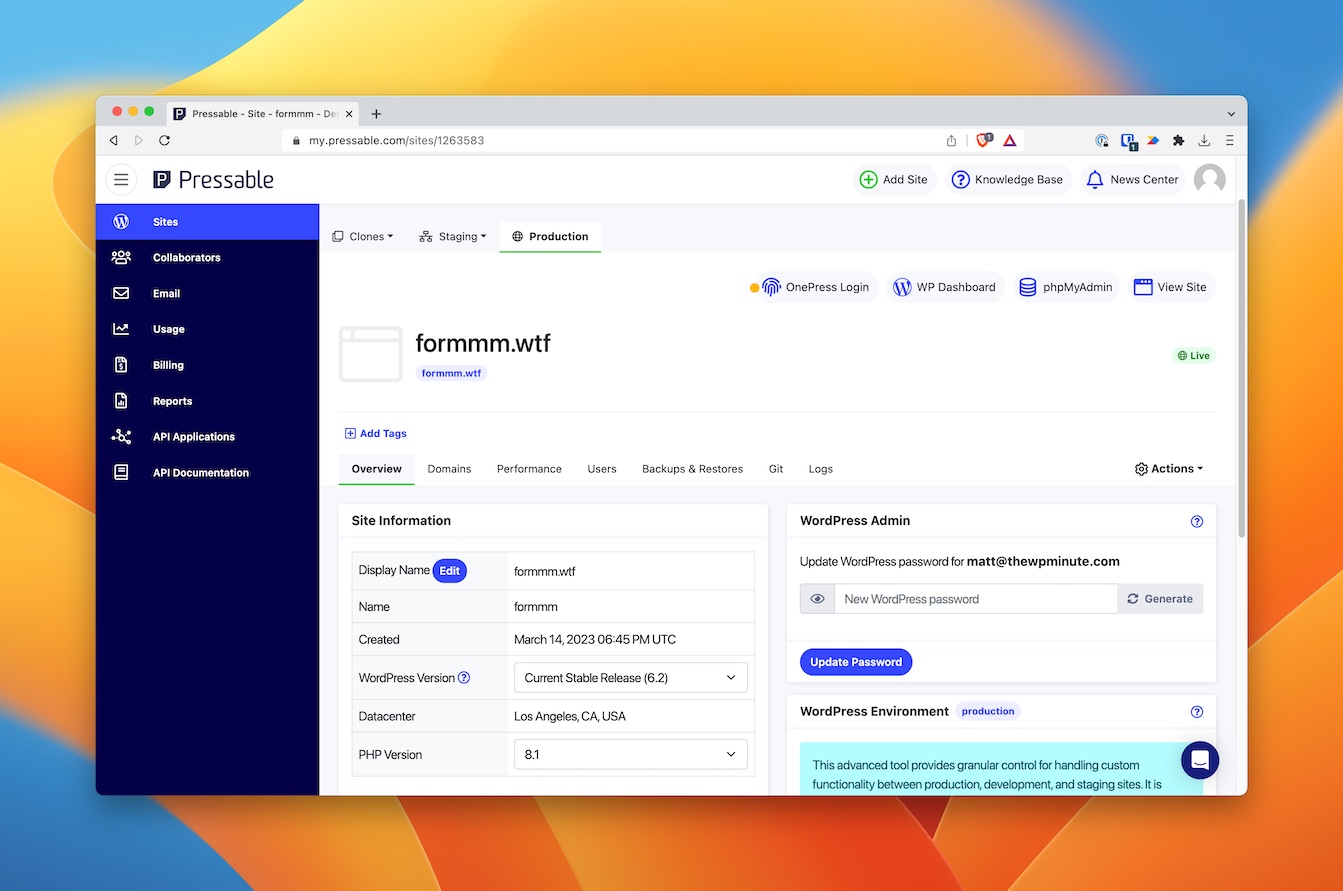Open API Documentation in the sidebar
1343x891 pixels.
tap(207, 473)
